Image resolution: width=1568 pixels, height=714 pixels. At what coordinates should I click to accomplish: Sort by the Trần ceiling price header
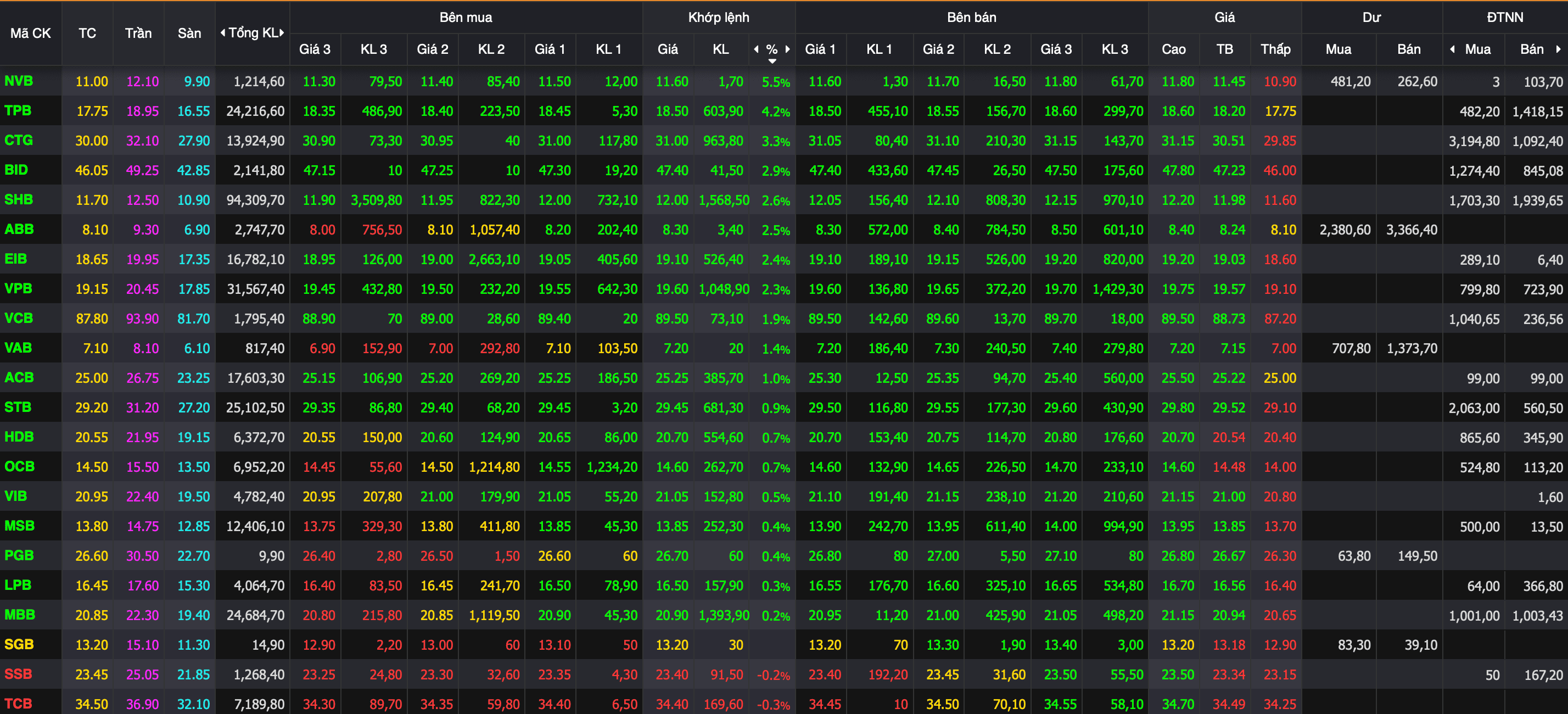pyautogui.click(x=138, y=34)
